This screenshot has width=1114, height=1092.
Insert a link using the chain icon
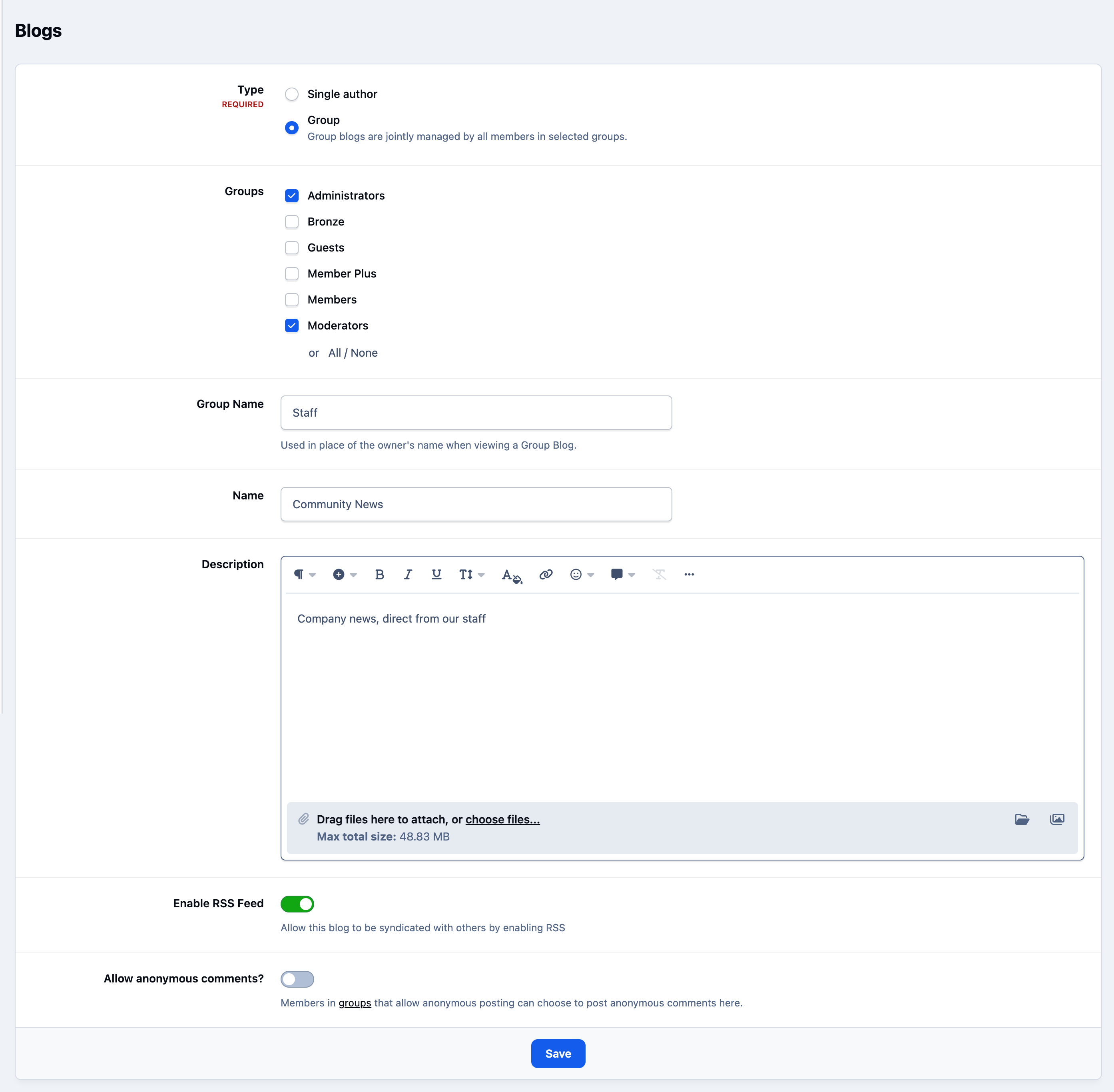(x=546, y=575)
